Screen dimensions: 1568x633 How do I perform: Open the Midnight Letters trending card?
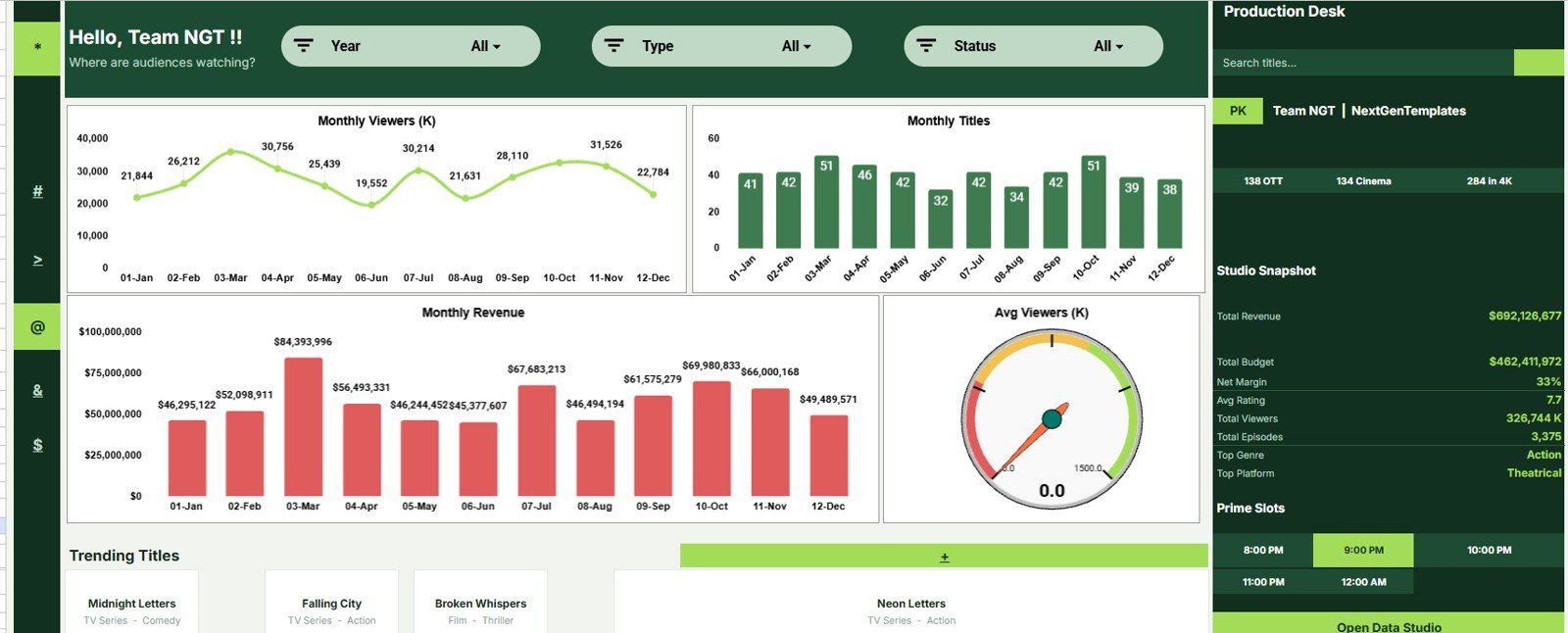tap(131, 602)
